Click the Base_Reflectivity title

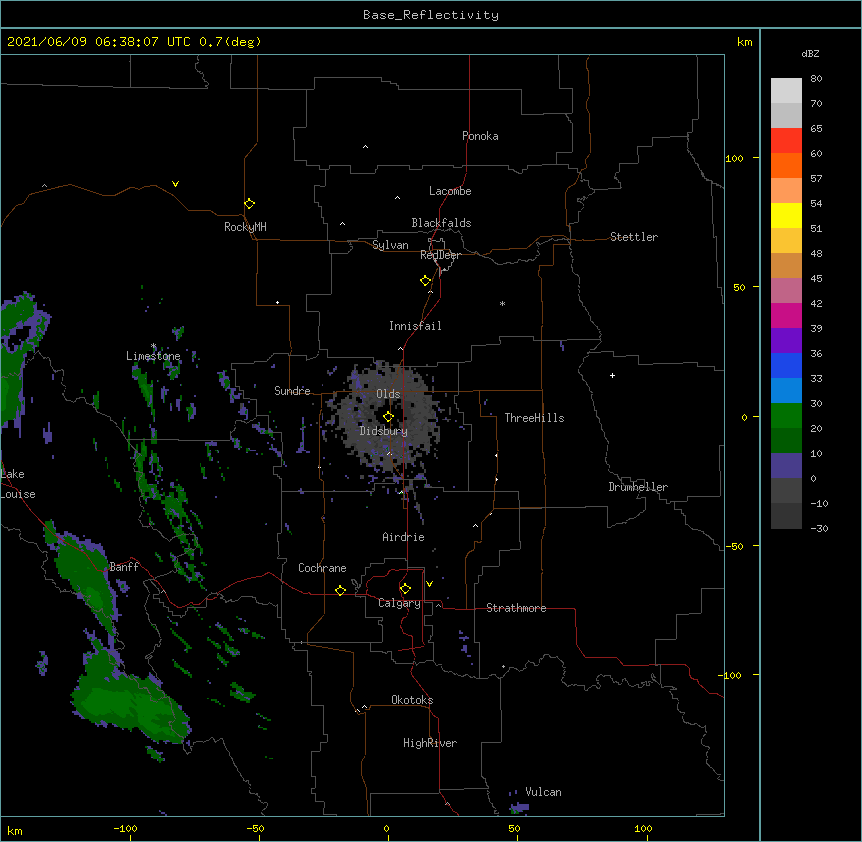click(x=431, y=15)
